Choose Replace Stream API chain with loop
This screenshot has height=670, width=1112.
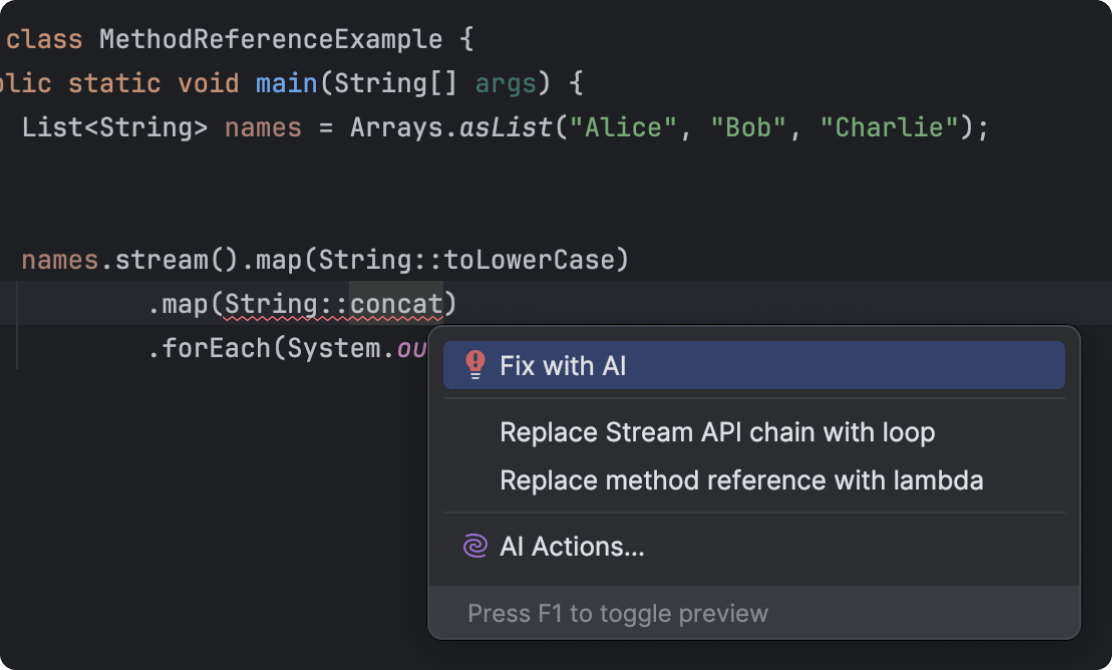pos(717,432)
